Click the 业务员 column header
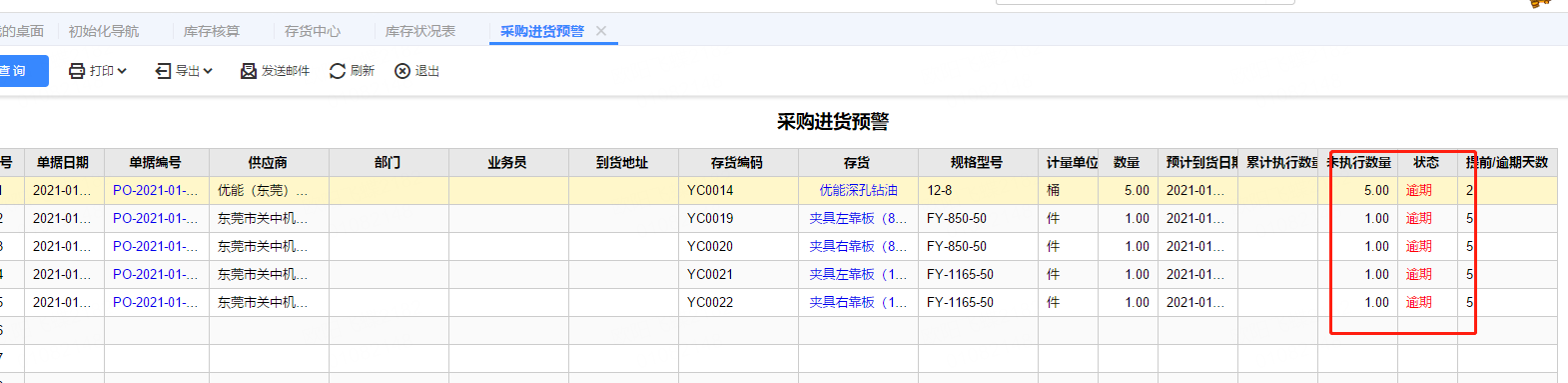 [507, 162]
